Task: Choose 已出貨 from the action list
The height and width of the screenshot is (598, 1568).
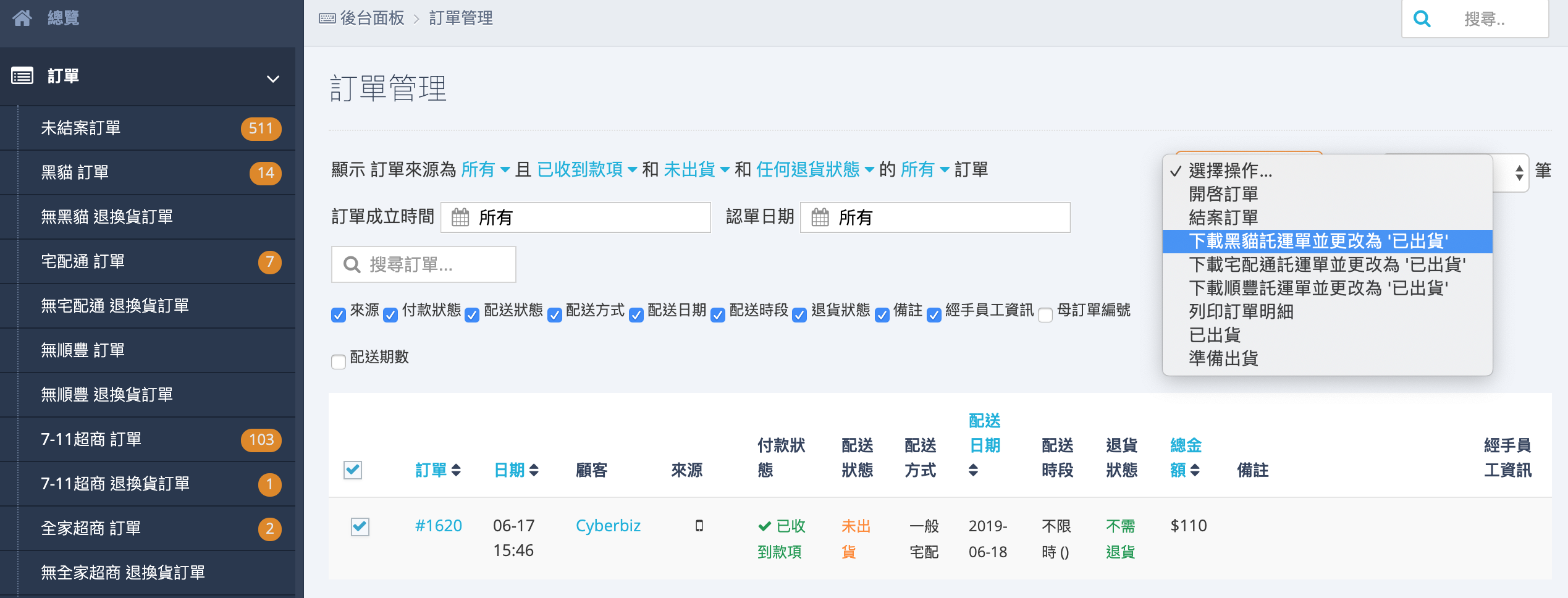Action: (x=1327, y=335)
